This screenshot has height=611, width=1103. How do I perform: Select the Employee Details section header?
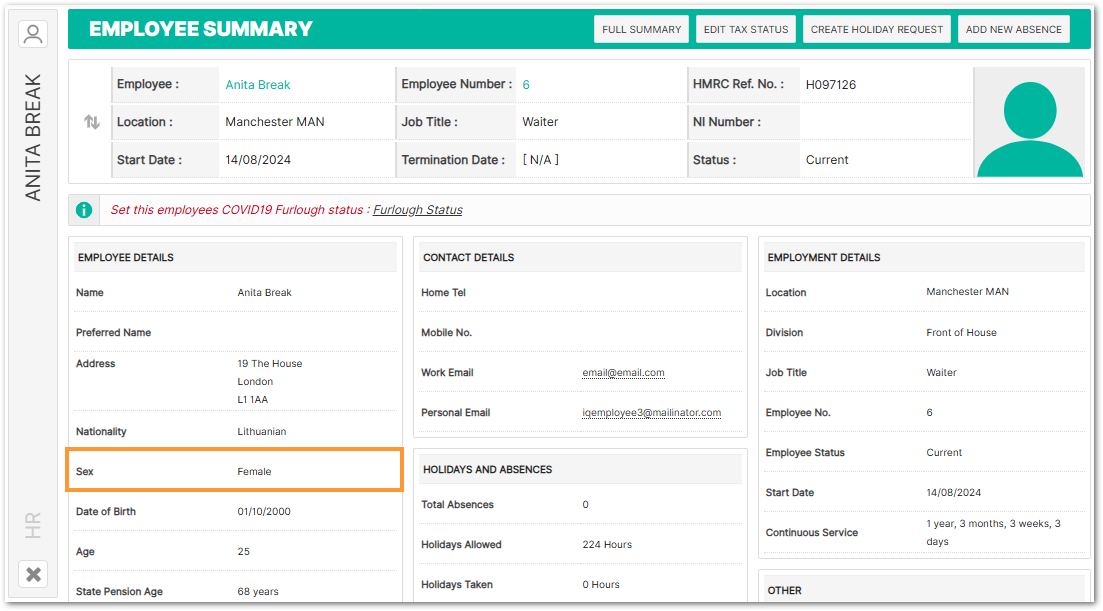[126, 258]
